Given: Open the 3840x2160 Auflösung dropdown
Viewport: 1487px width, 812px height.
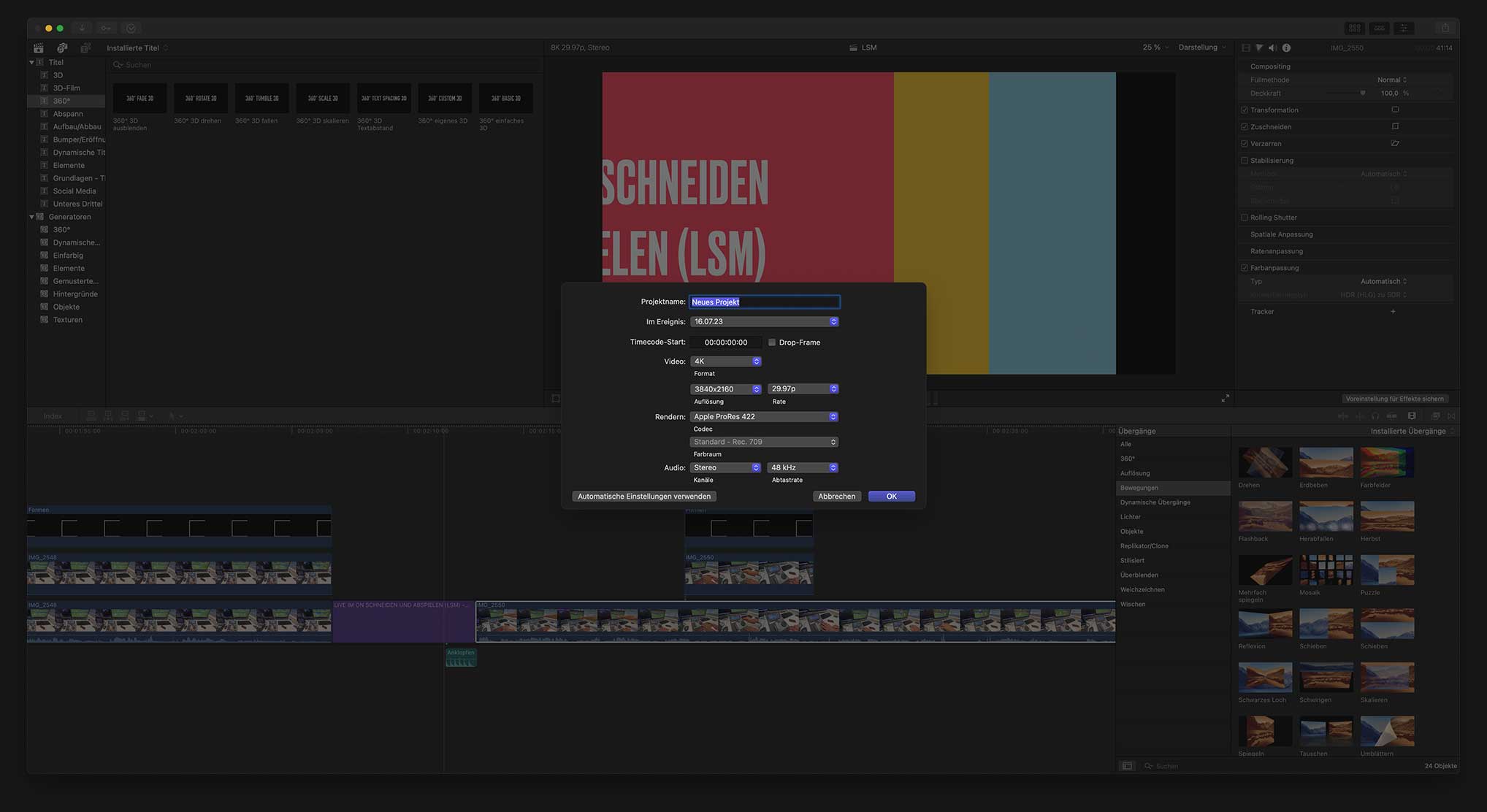Looking at the screenshot, I should [x=725, y=388].
